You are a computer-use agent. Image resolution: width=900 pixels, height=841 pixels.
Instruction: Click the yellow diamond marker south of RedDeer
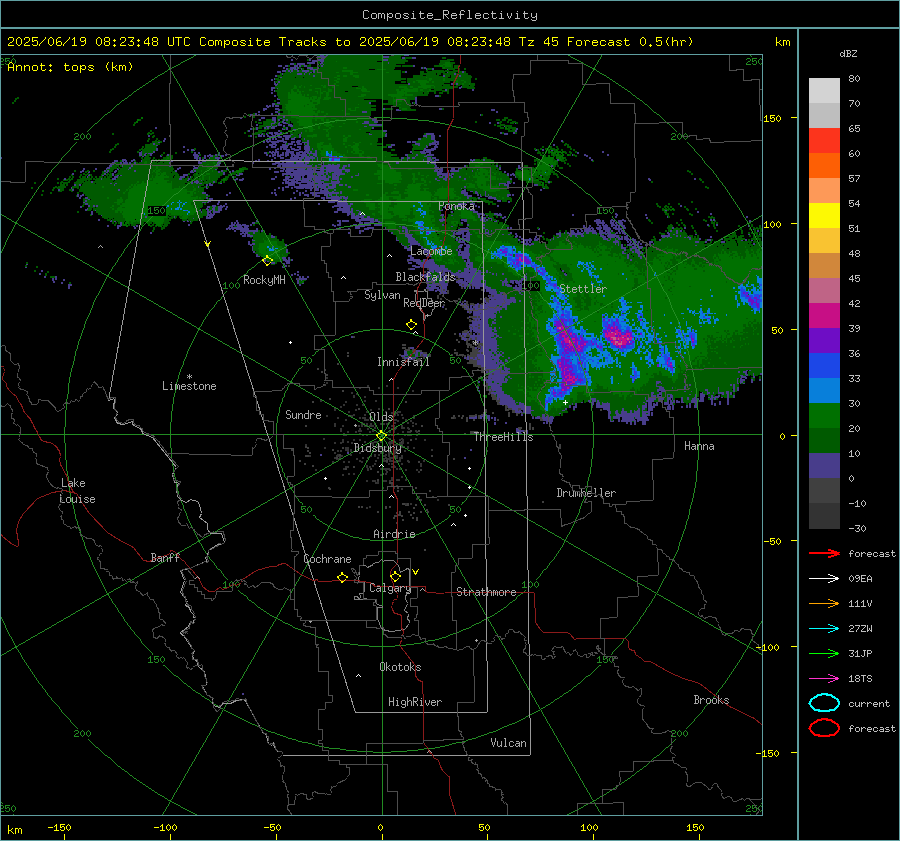click(411, 325)
